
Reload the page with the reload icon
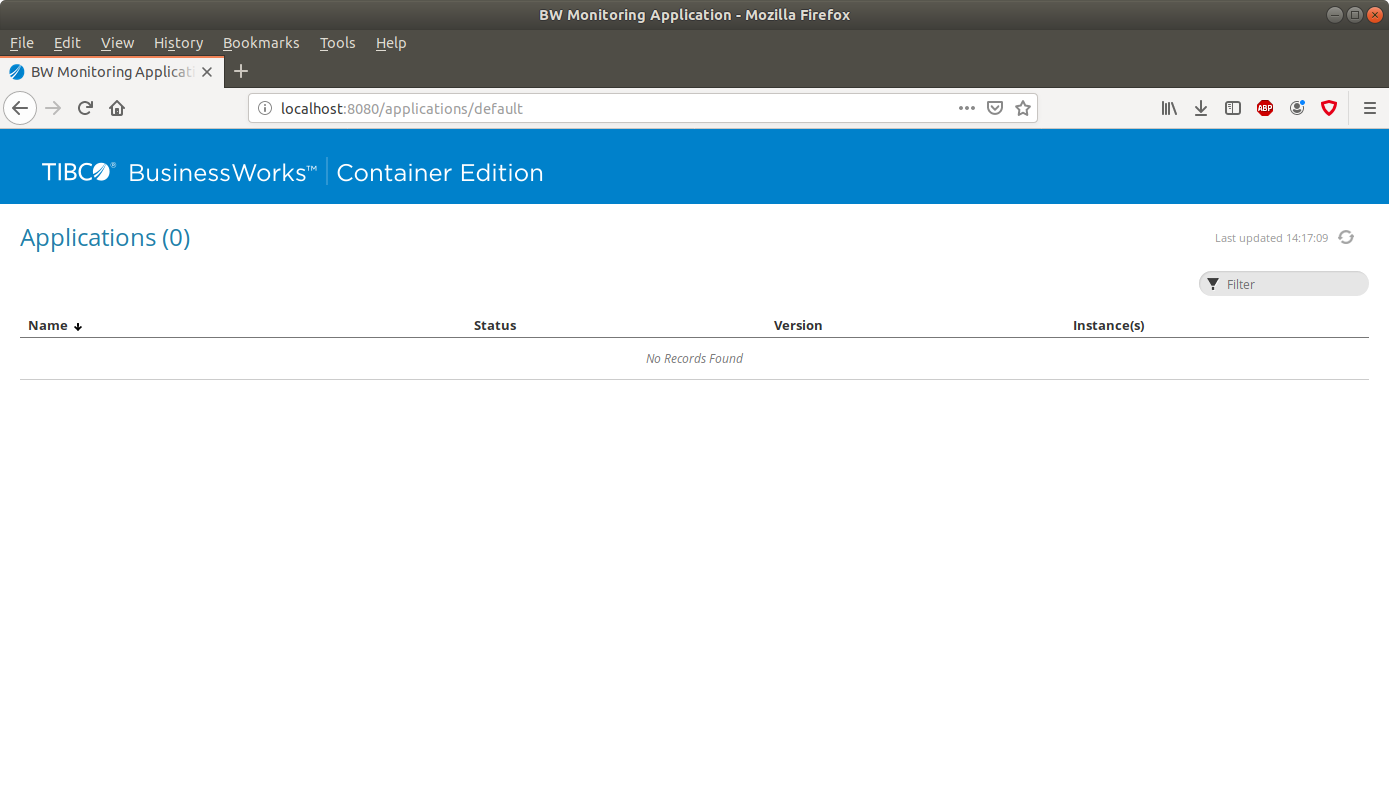tap(85, 108)
